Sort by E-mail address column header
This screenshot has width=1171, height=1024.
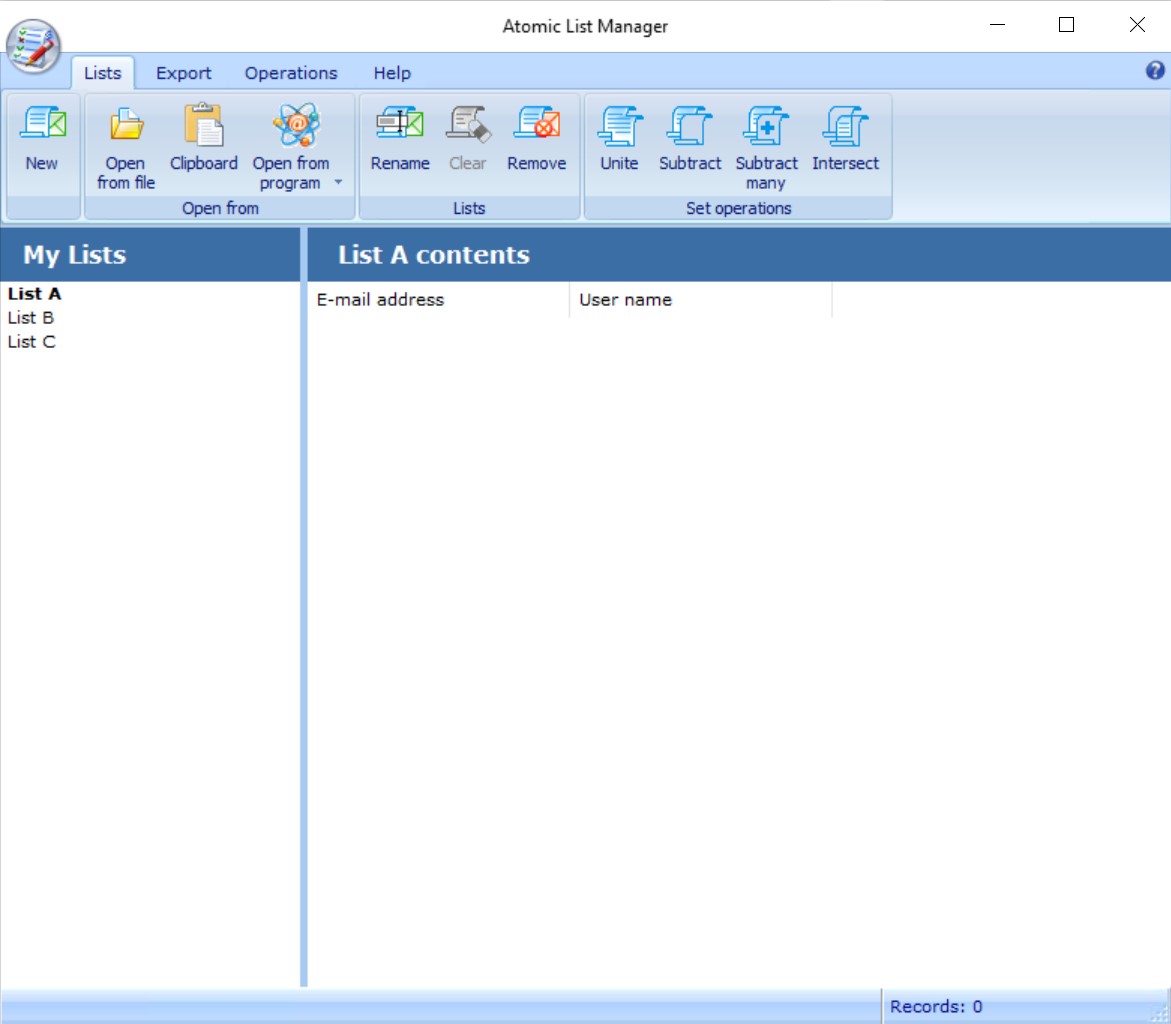[x=438, y=300]
